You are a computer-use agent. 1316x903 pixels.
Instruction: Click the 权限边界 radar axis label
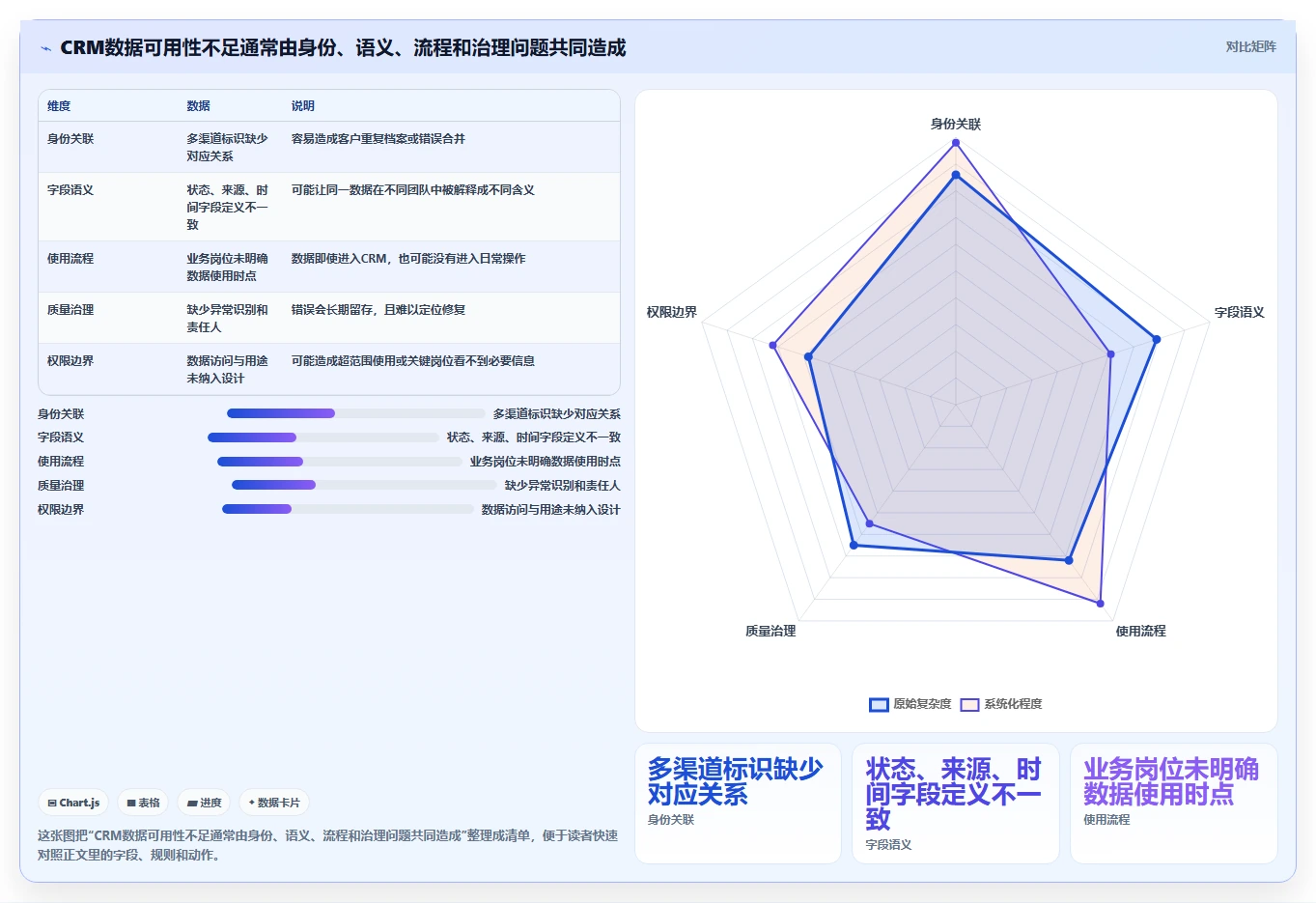click(x=672, y=312)
